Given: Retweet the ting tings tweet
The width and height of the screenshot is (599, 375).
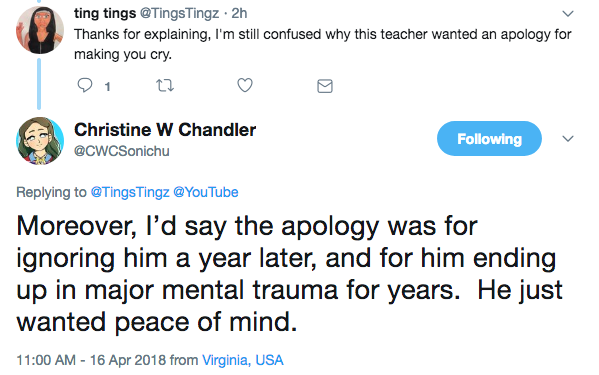Looking at the screenshot, I should pos(165,86).
